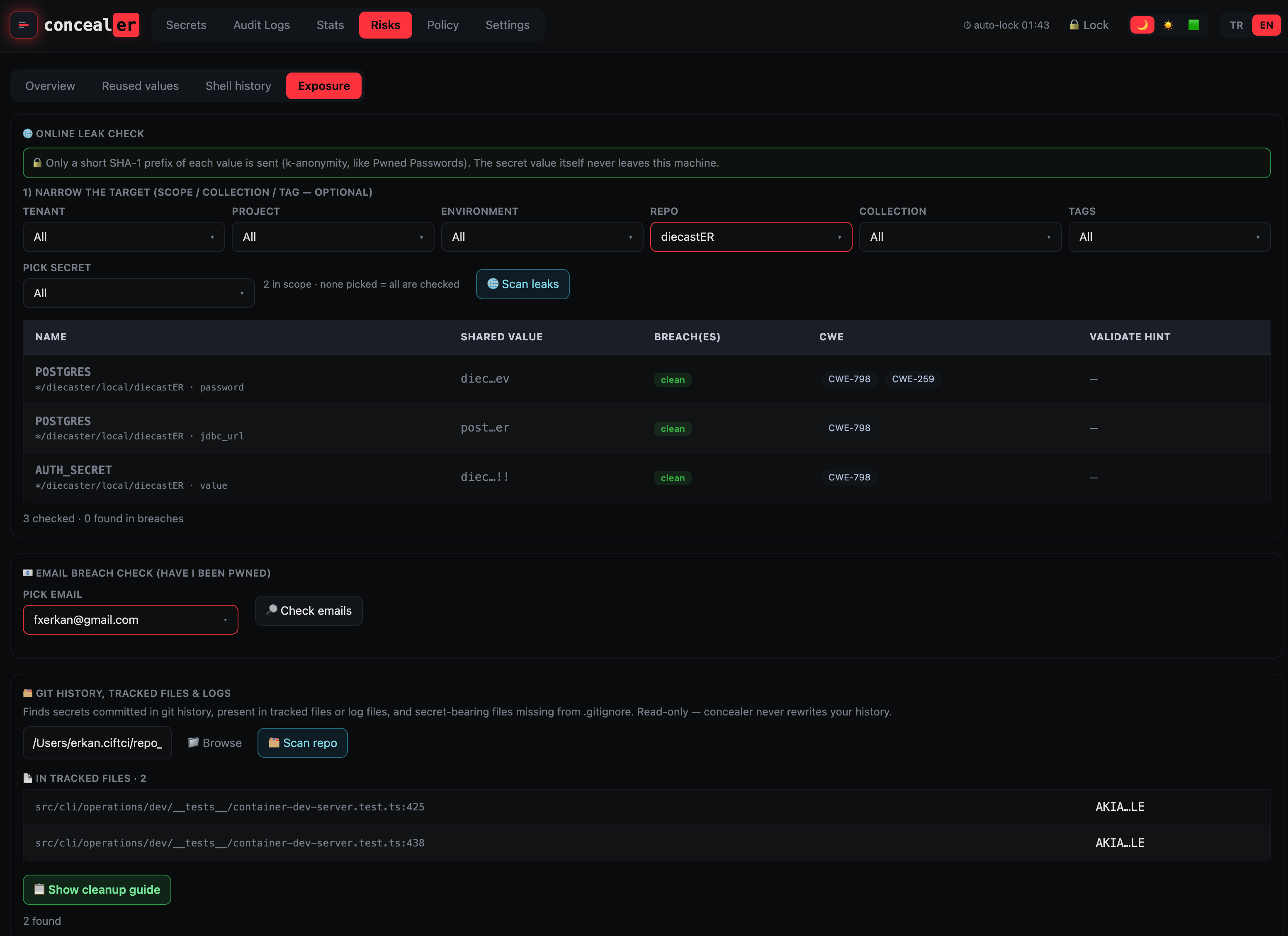Open the Collection dropdown
Image resolution: width=1288 pixels, height=936 pixels.
click(960, 237)
